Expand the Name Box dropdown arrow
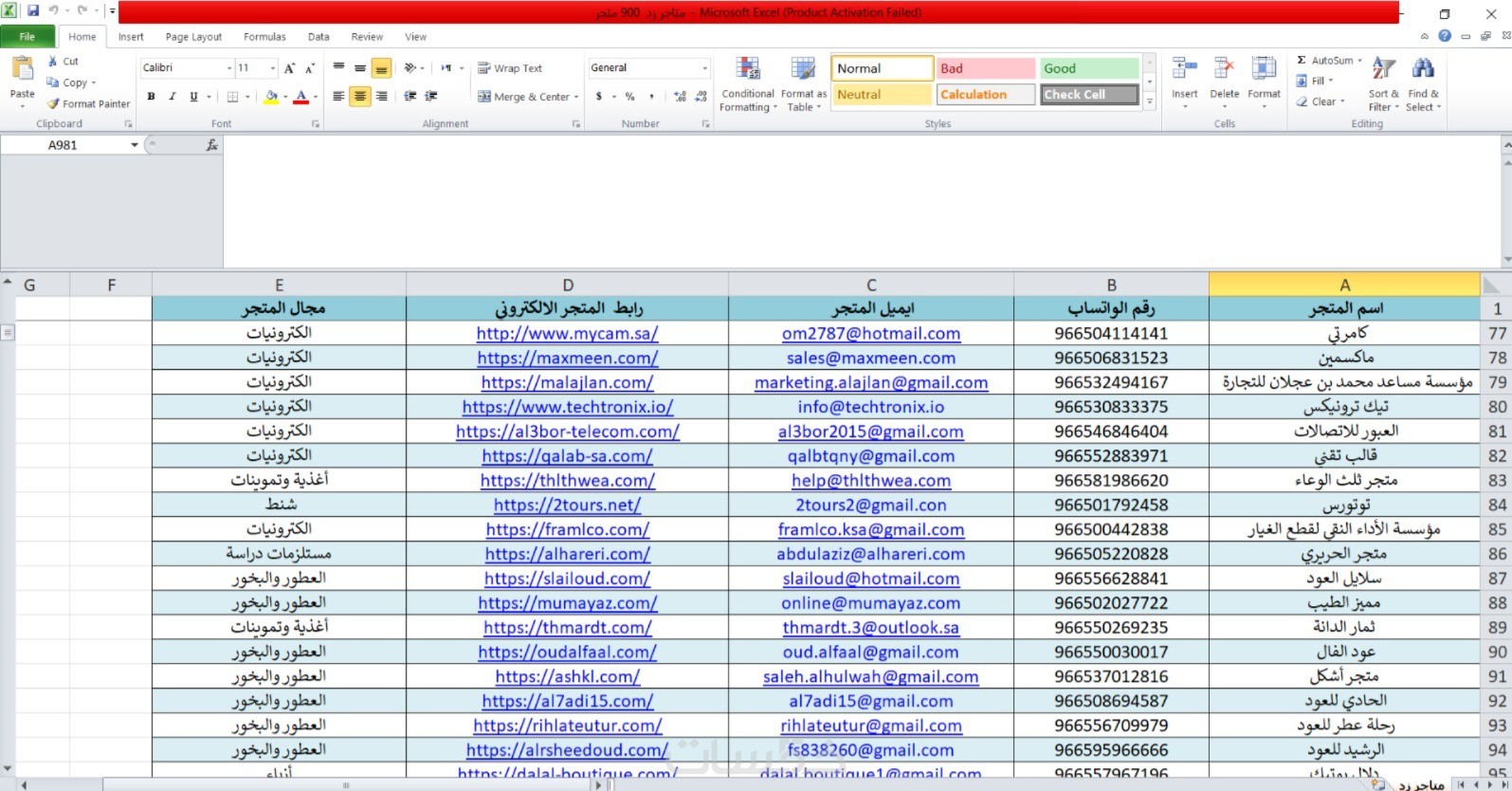Viewport: 1512px width, 791px height. (x=135, y=145)
